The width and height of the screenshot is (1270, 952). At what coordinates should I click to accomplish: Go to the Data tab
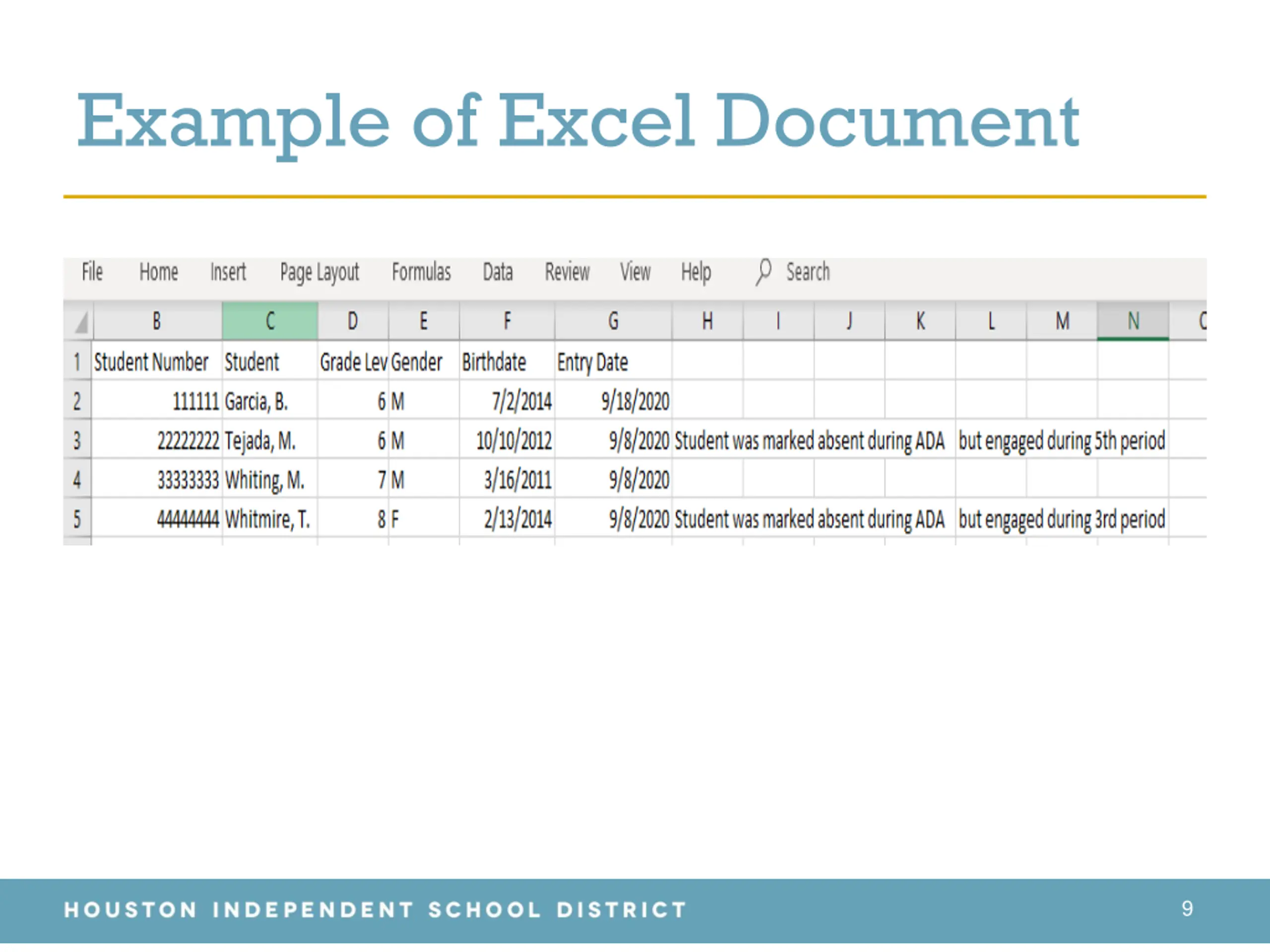(497, 272)
